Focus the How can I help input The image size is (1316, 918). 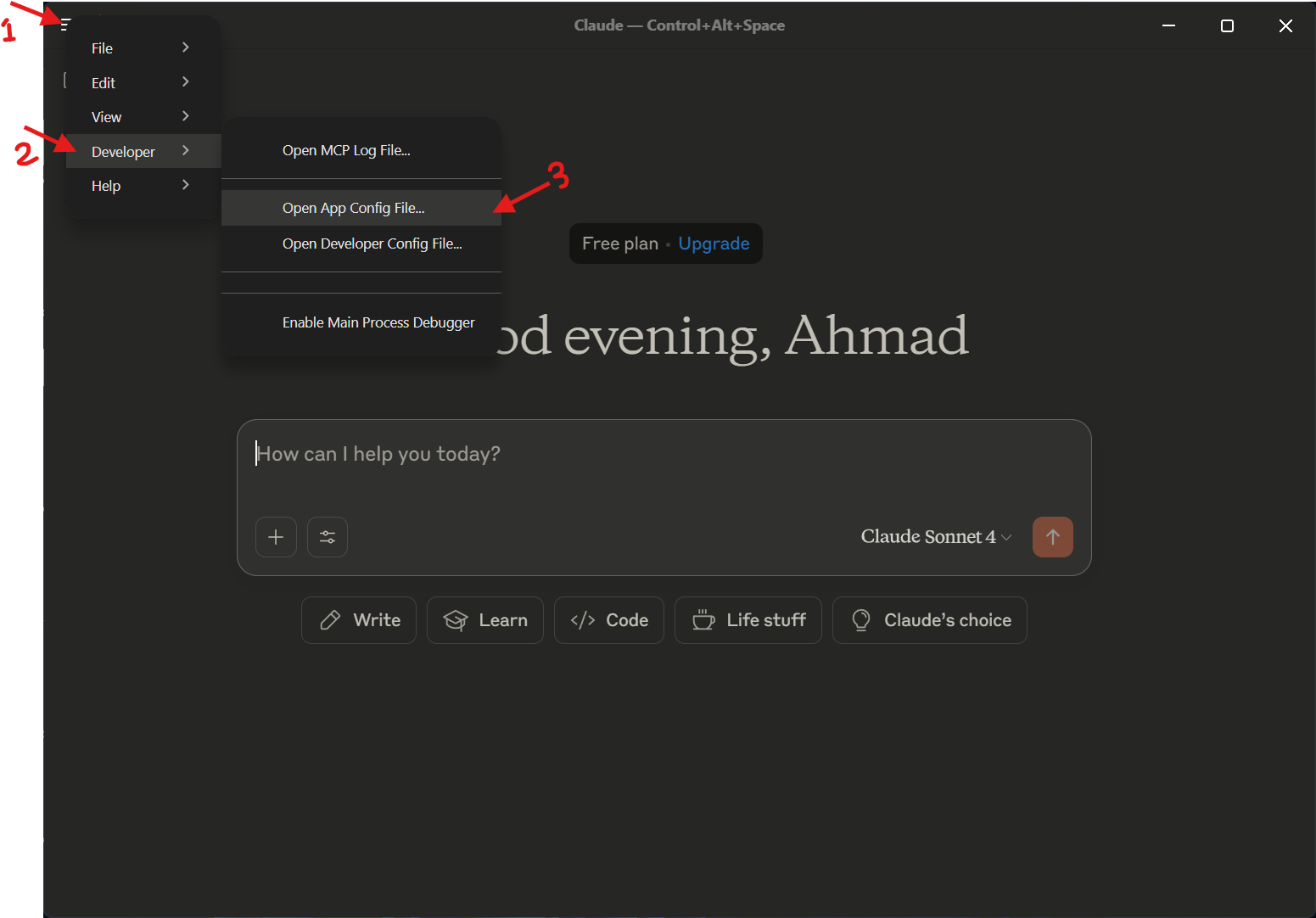click(x=664, y=455)
